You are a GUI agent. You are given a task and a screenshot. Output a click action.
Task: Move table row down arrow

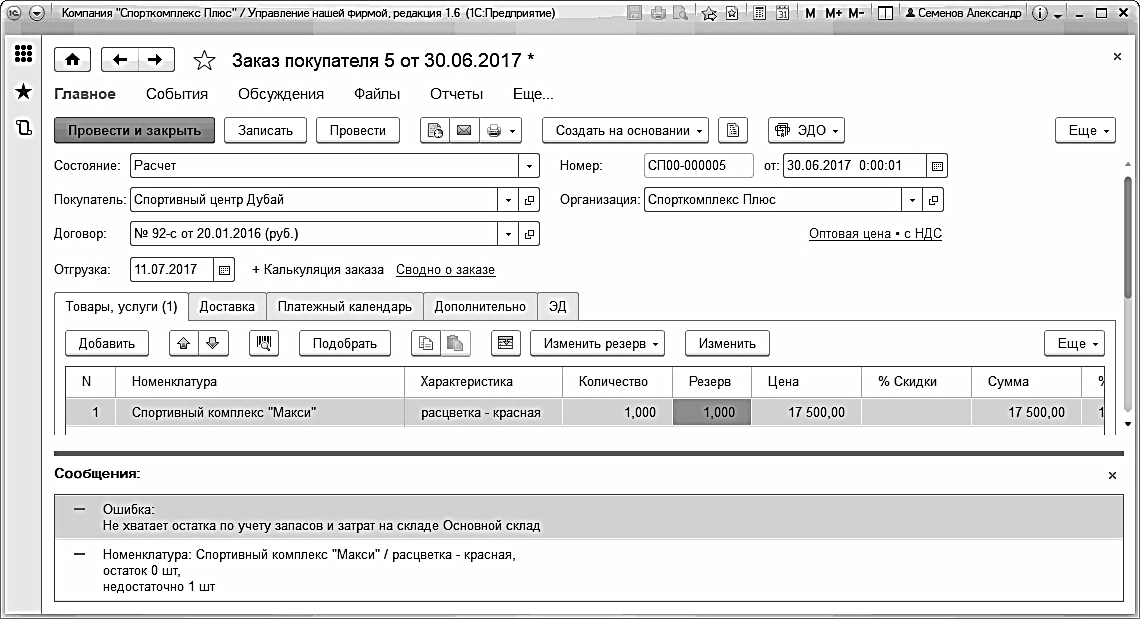[x=213, y=343]
